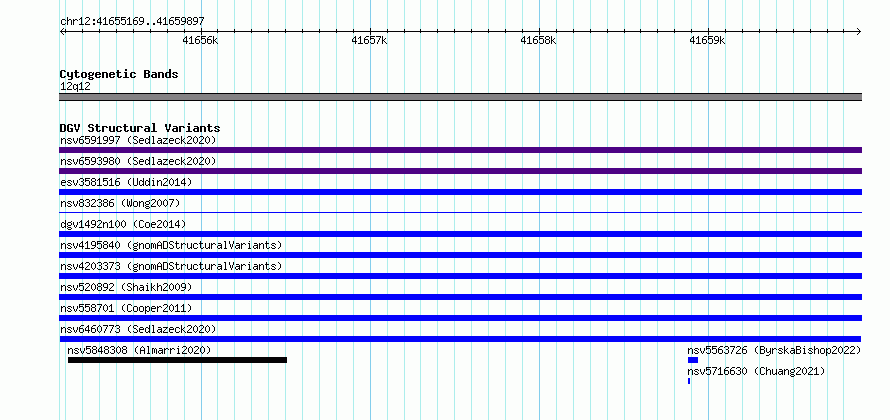Click nsv4203373 (gnomADStructuralVariants) label
Image resolution: width=890 pixels, height=420 pixels.
click(x=171, y=266)
